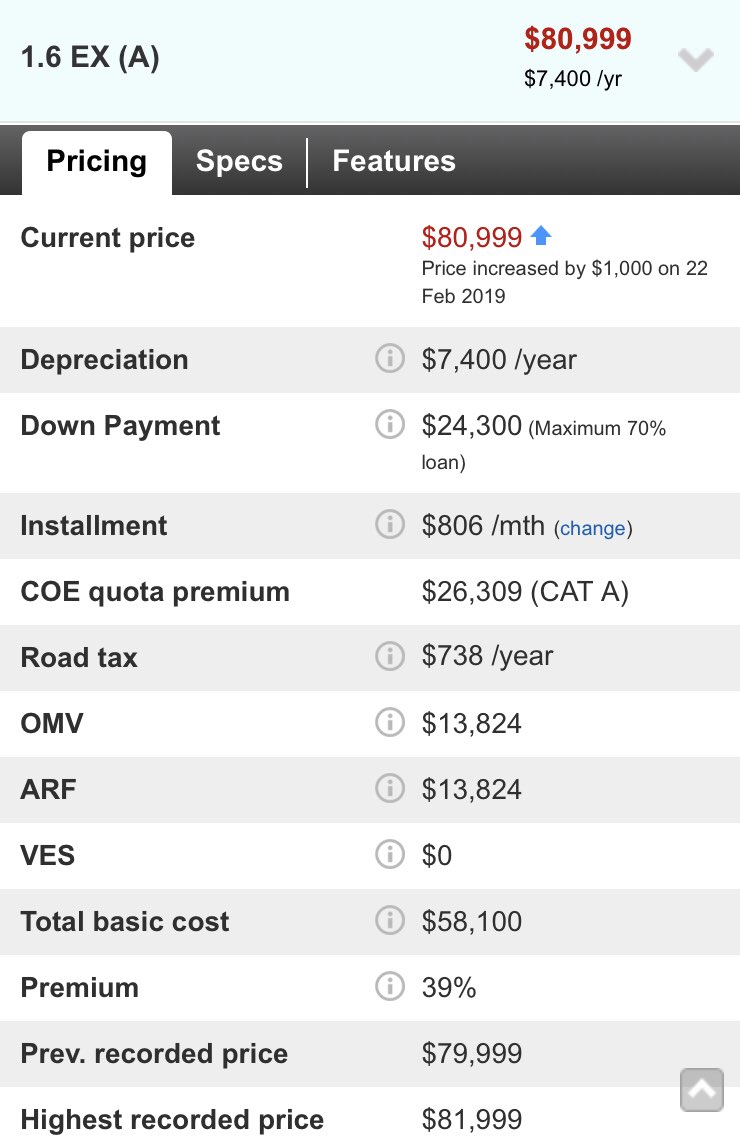This screenshot has width=740, height=1138.
Task: Show VES information via info icon
Action: point(389,854)
